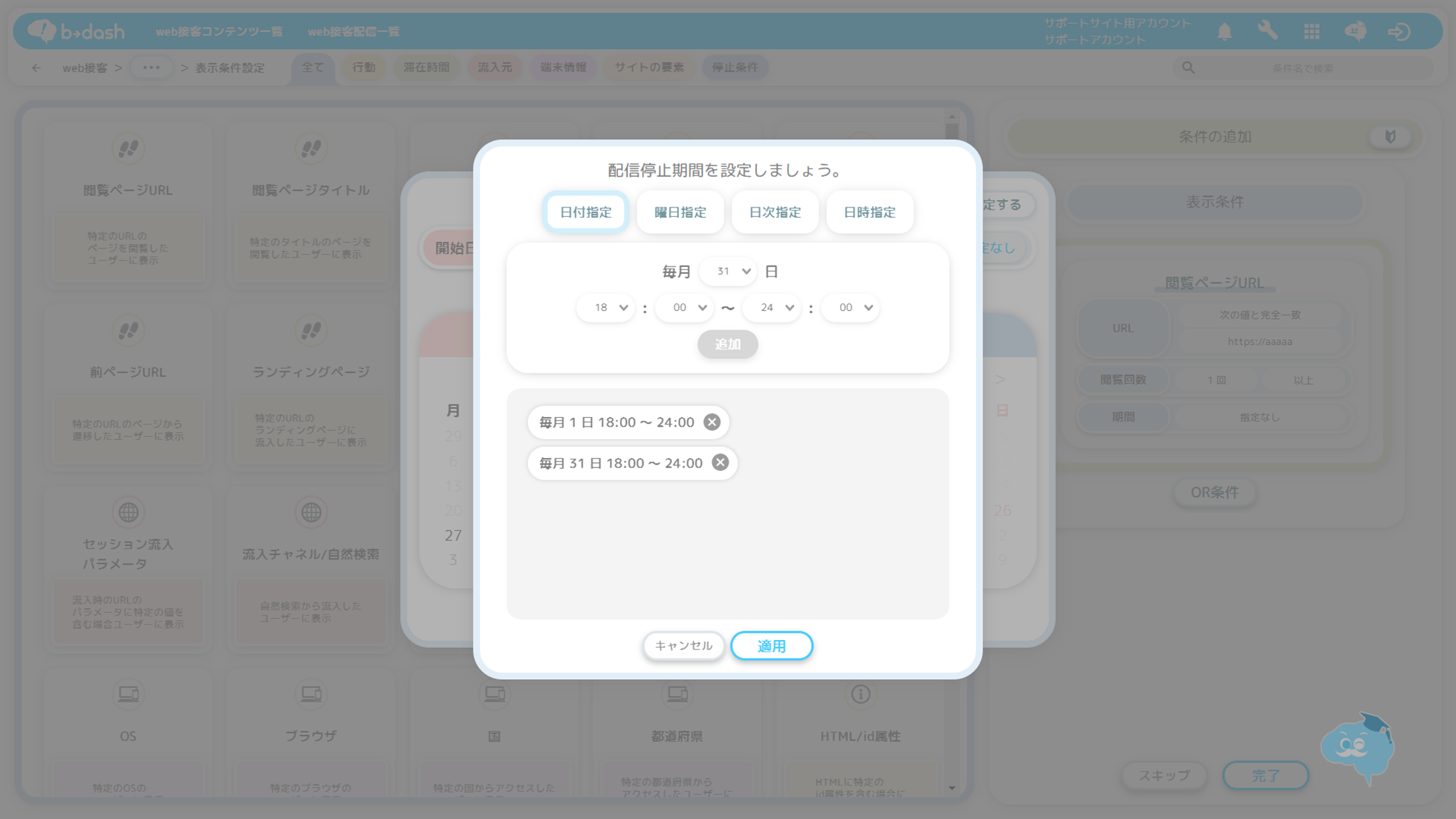The width and height of the screenshot is (1456, 819).
Task: Click the セッション流入パラメータ globe icon
Action: (x=128, y=513)
